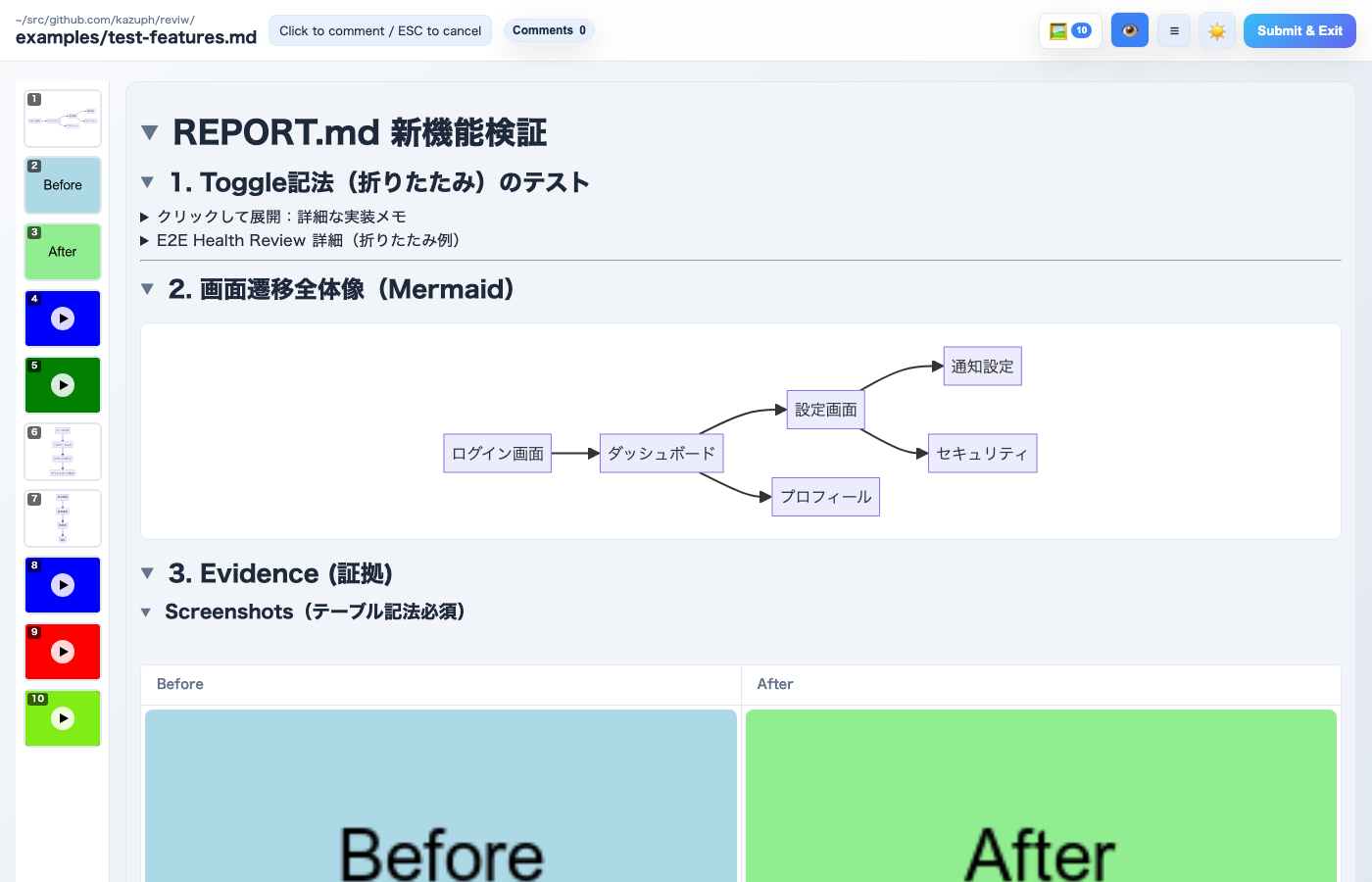Click the play icon on dark-green thumbnail 5
Viewport: 1372px width, 882px height.
click(62, 385)
